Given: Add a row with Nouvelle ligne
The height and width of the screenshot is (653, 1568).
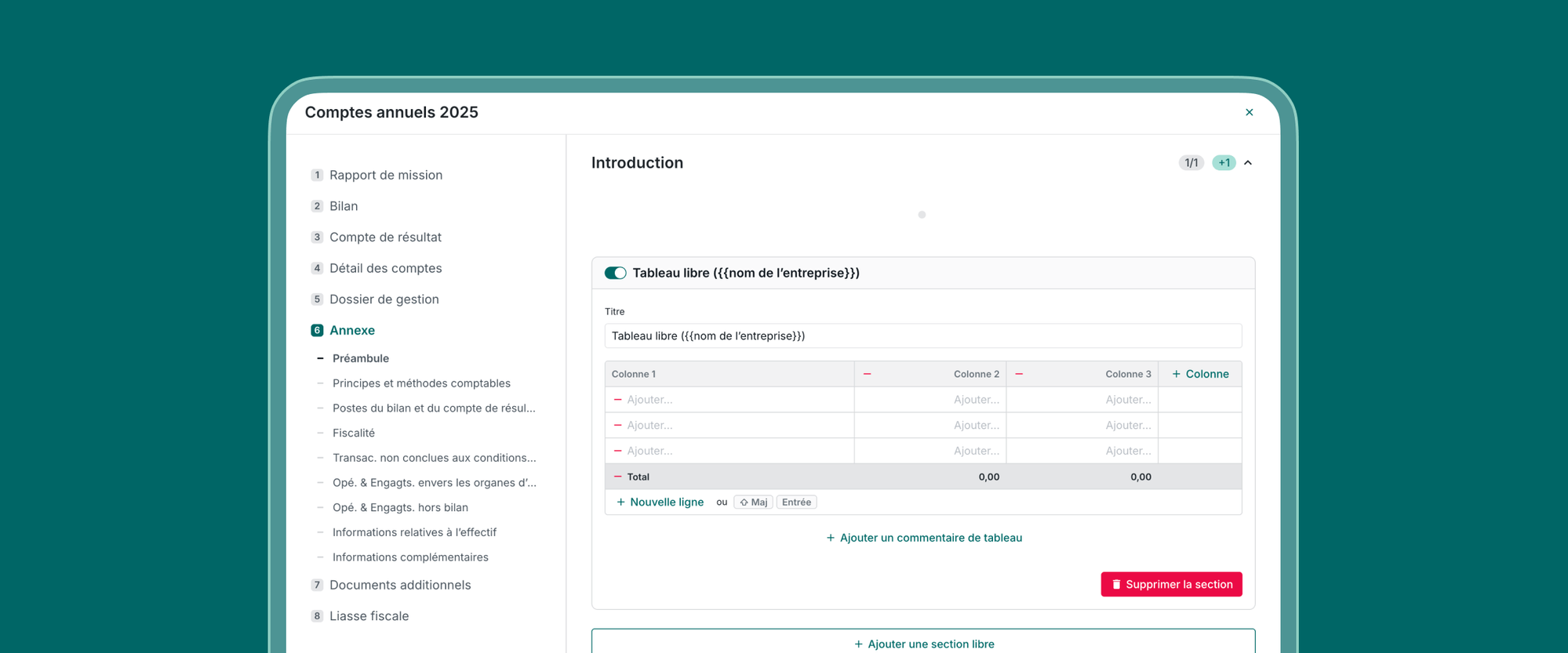Looking at the screenshot, I should (660, 502).
